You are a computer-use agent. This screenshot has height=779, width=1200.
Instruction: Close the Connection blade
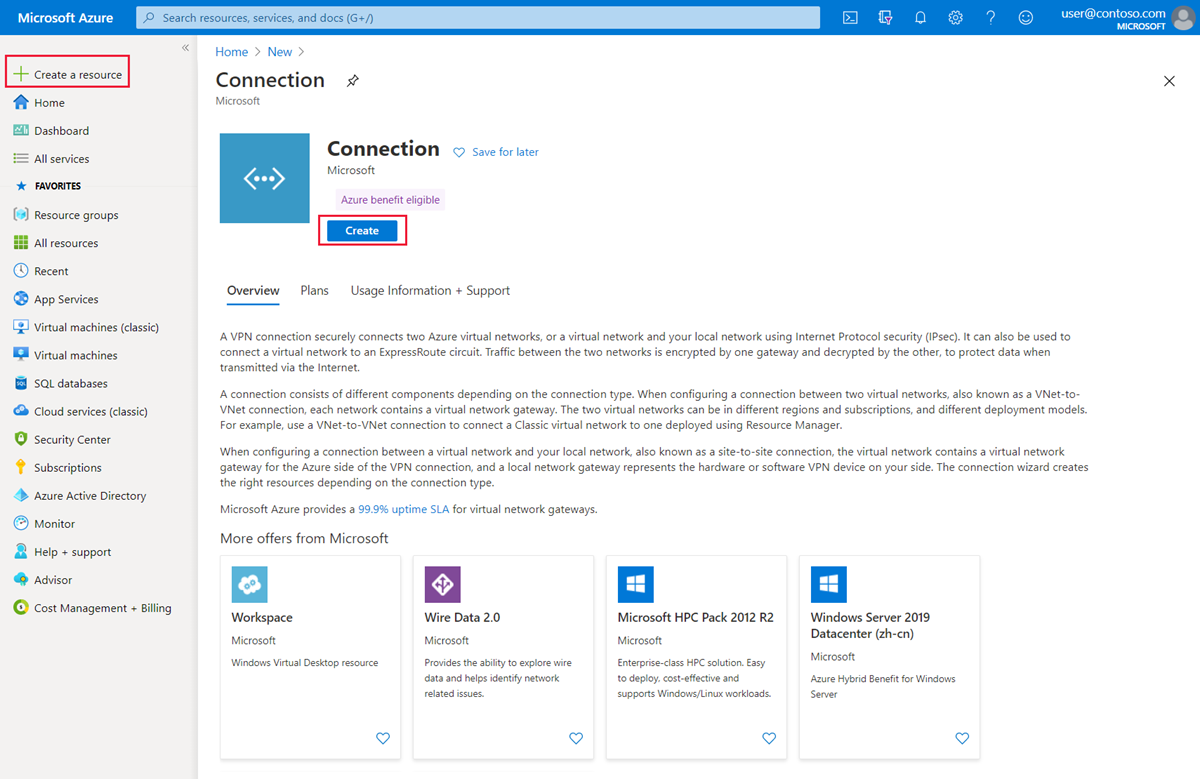[1169, 81]
